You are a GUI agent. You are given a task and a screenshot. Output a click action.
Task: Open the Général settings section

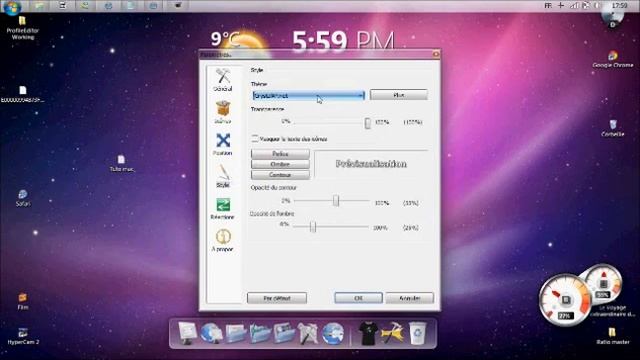[x=223, y=80]
